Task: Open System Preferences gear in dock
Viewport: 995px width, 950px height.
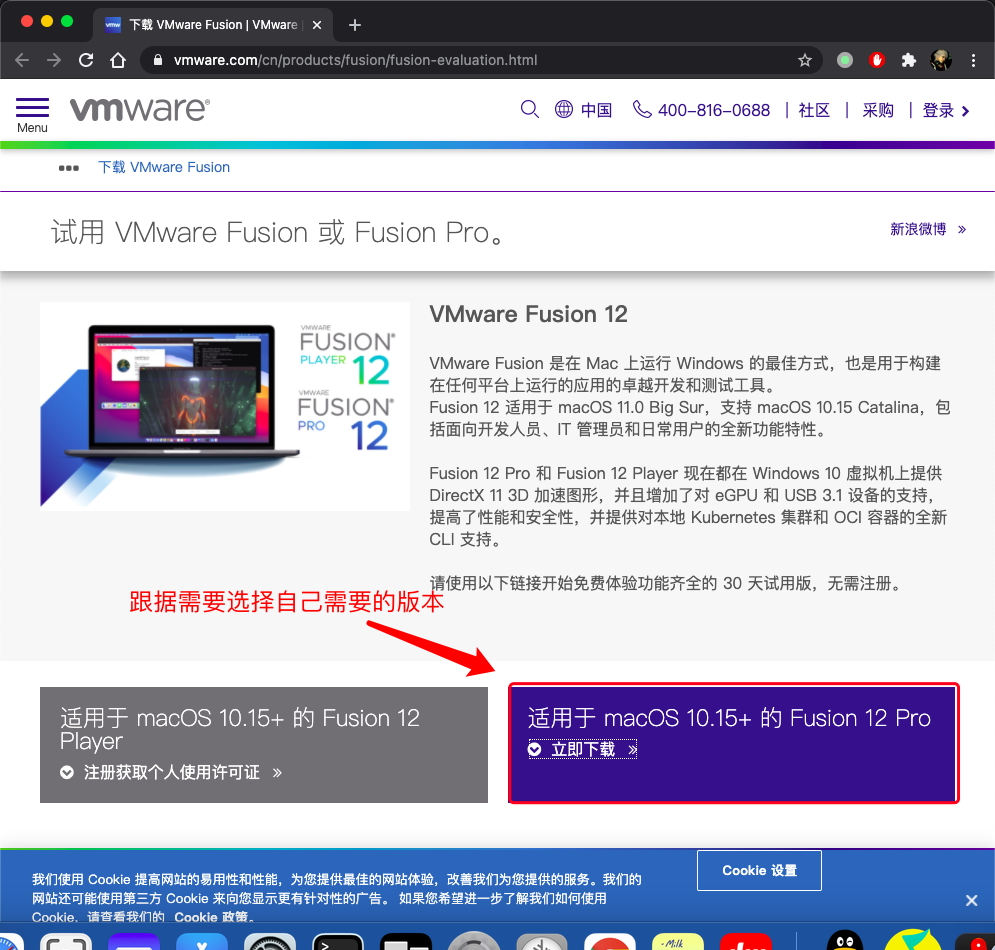Action: point(270,942)
